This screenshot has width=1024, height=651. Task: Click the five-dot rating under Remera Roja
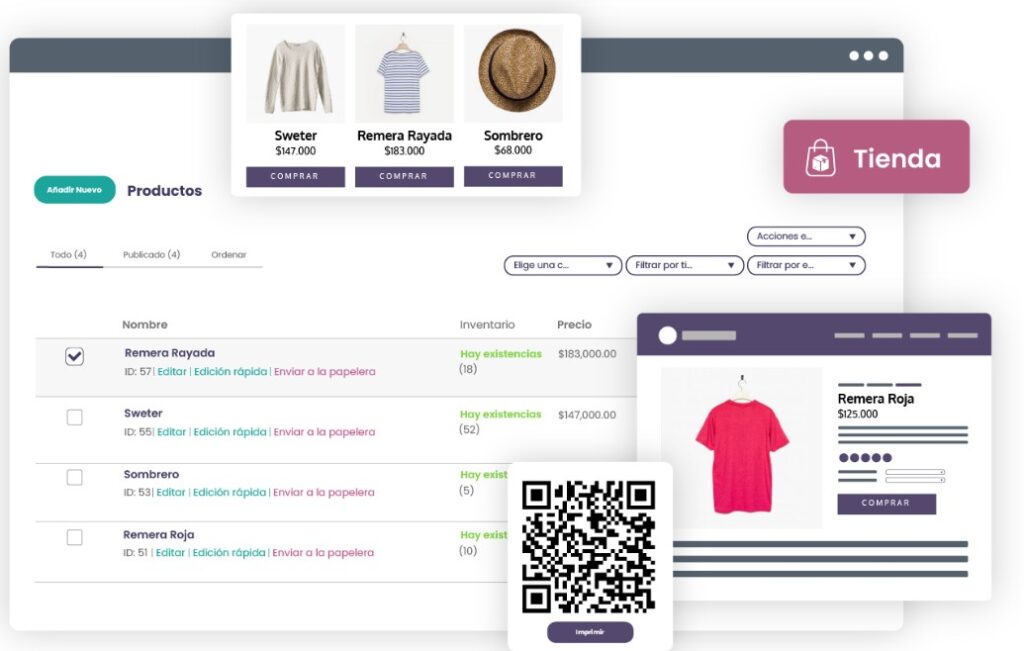[x=865, y=458]
